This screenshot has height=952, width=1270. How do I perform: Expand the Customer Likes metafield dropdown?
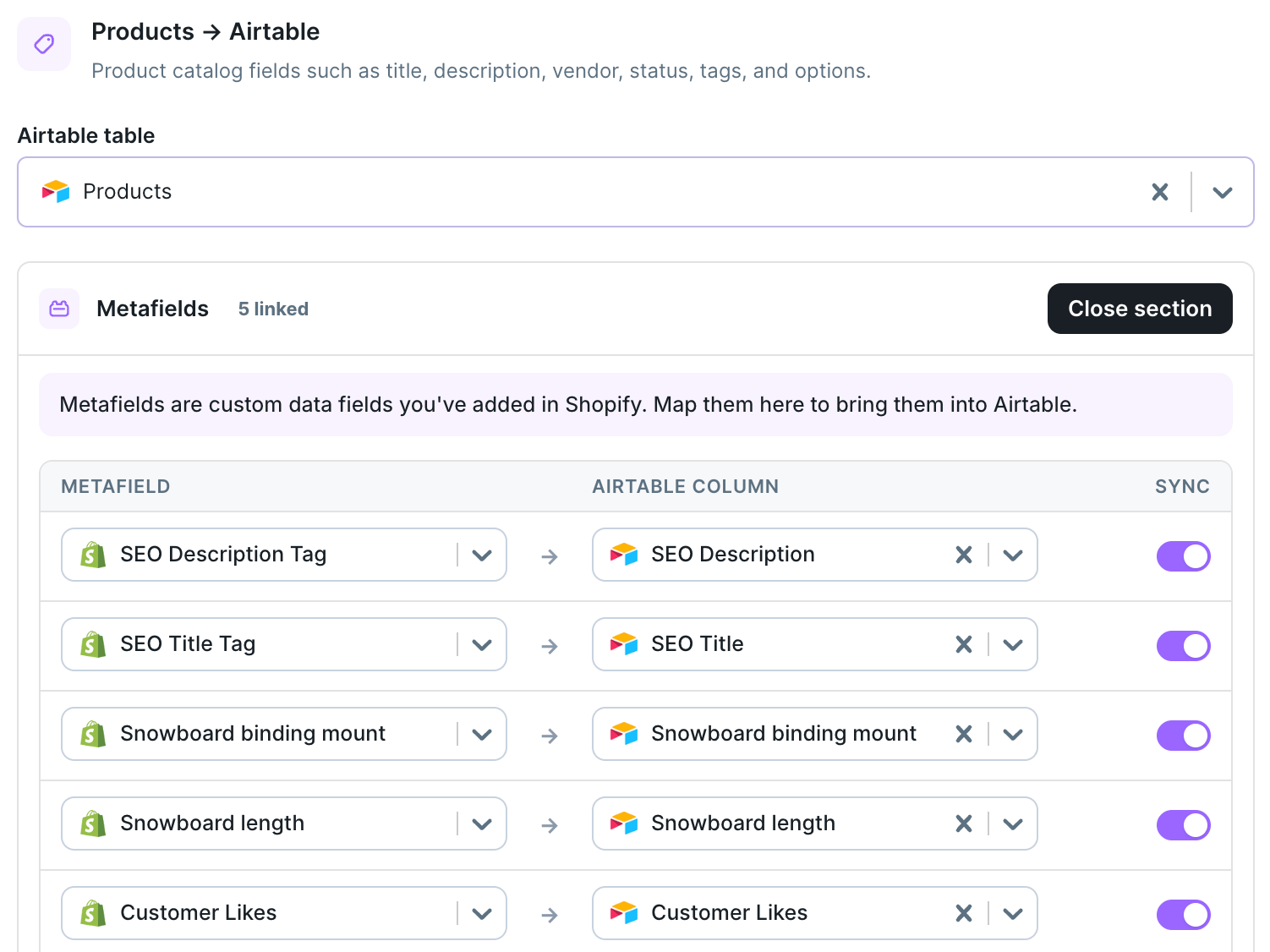coord(482,914)
